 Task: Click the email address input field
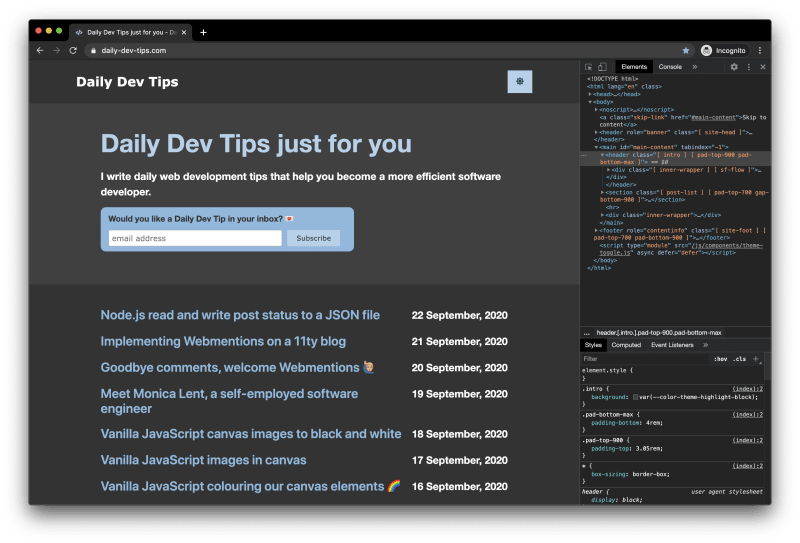[x=195, y=238]
